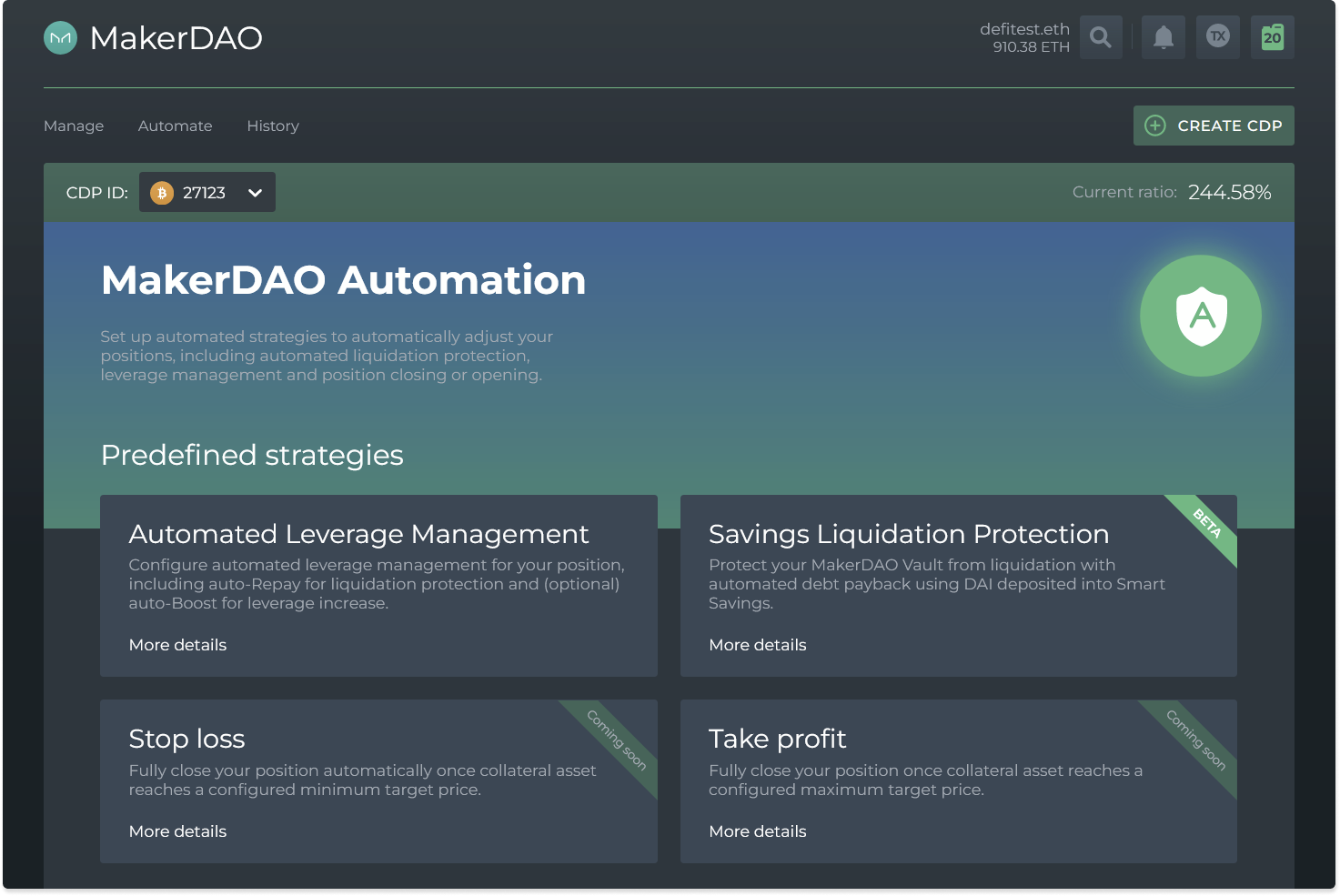
Task: Click the 910.38 ETH balance
Action: (1031, 47)
